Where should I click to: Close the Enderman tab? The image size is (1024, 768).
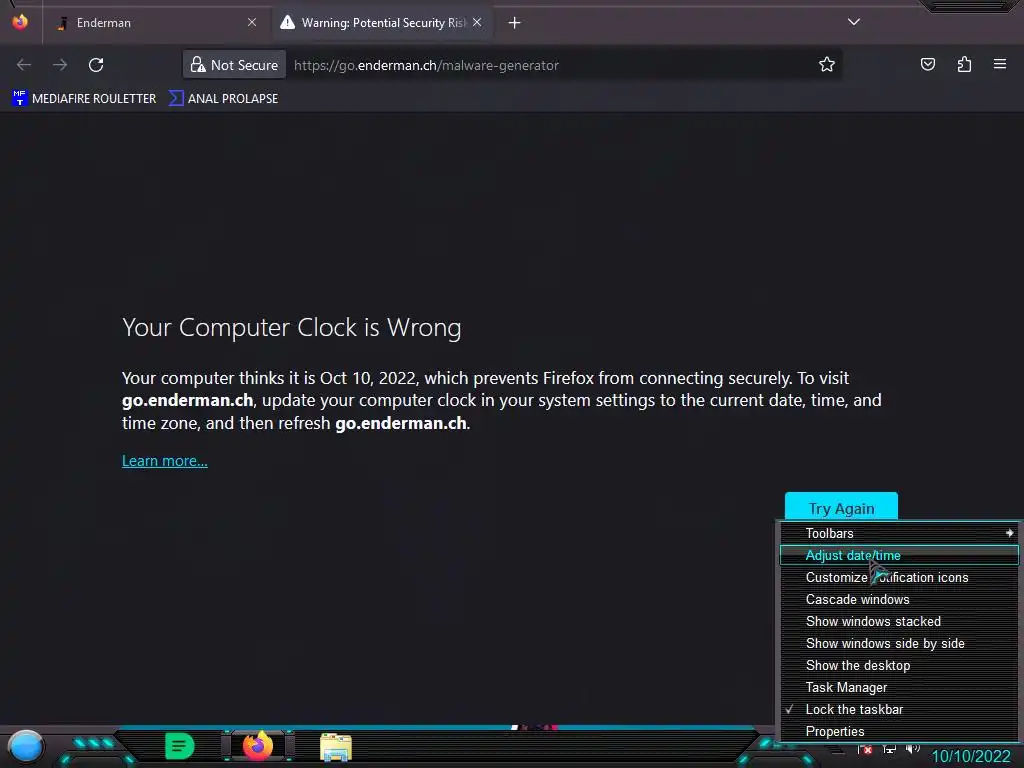point(252,22)
